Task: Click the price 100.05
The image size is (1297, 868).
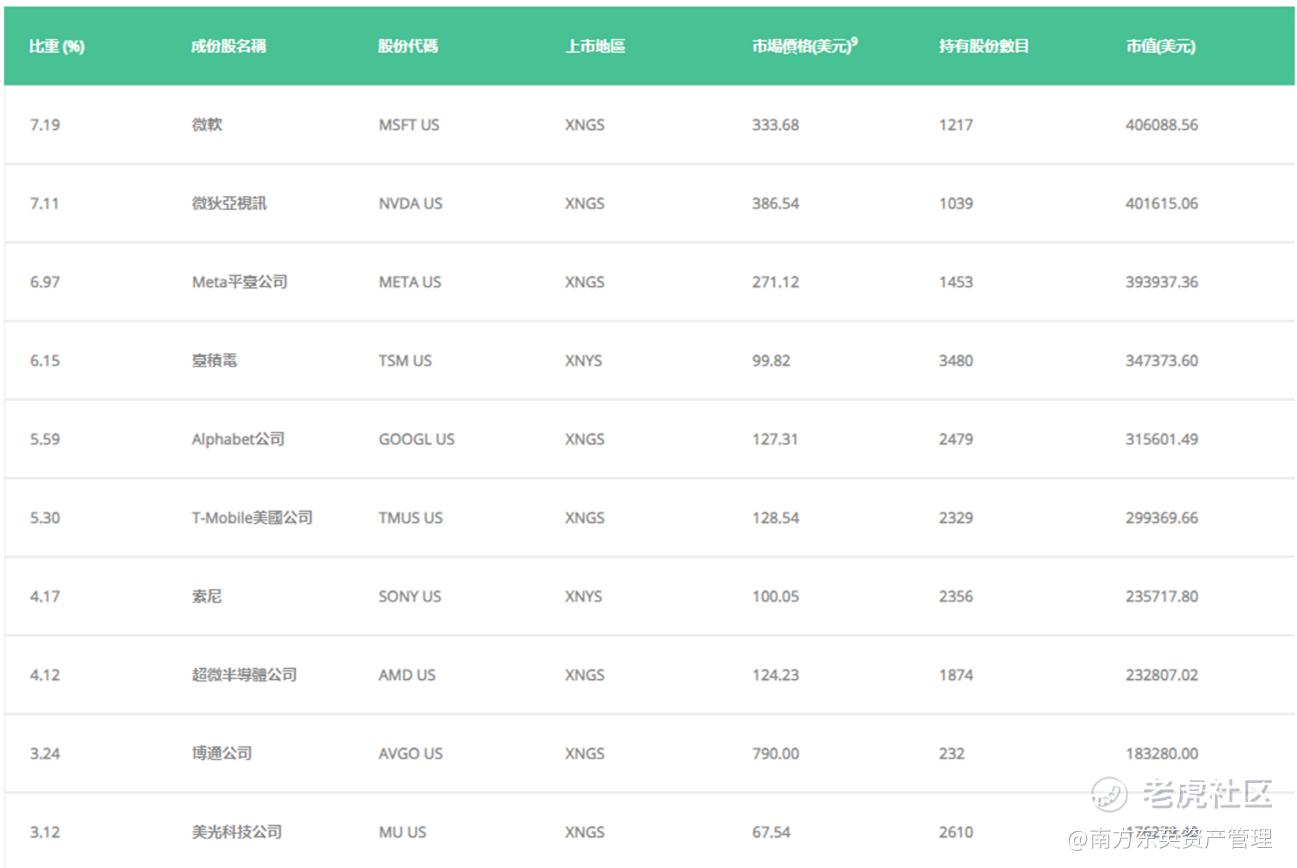Action: pyautogui.click(x=776, y=596)
